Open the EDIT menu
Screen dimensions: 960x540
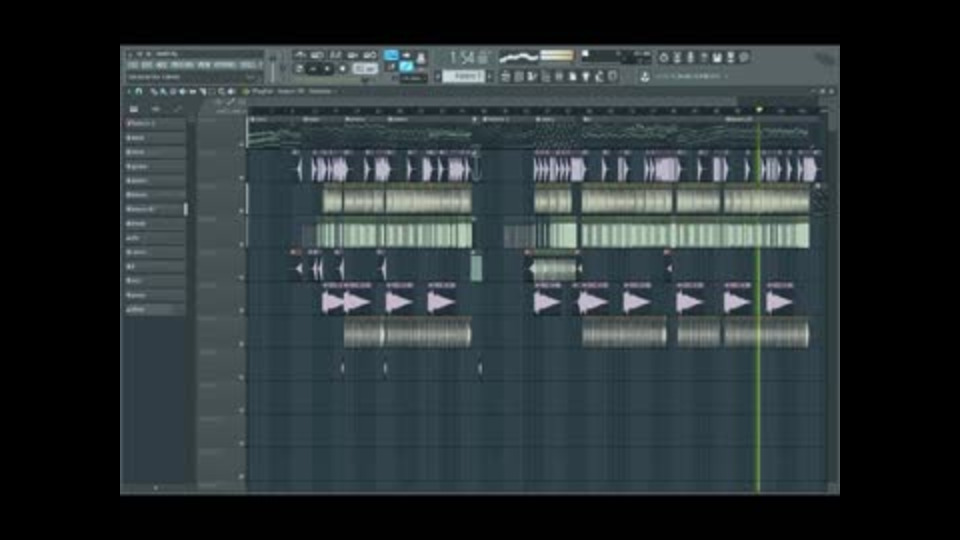coord(145,65)
